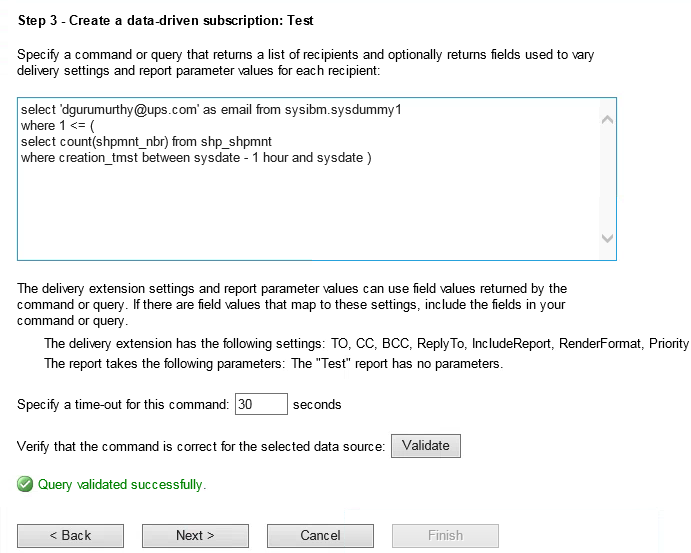This screenshot has width=691, height=553.
Task: Click the 'Specify a time-out' label
Action: tap(123, 405)
